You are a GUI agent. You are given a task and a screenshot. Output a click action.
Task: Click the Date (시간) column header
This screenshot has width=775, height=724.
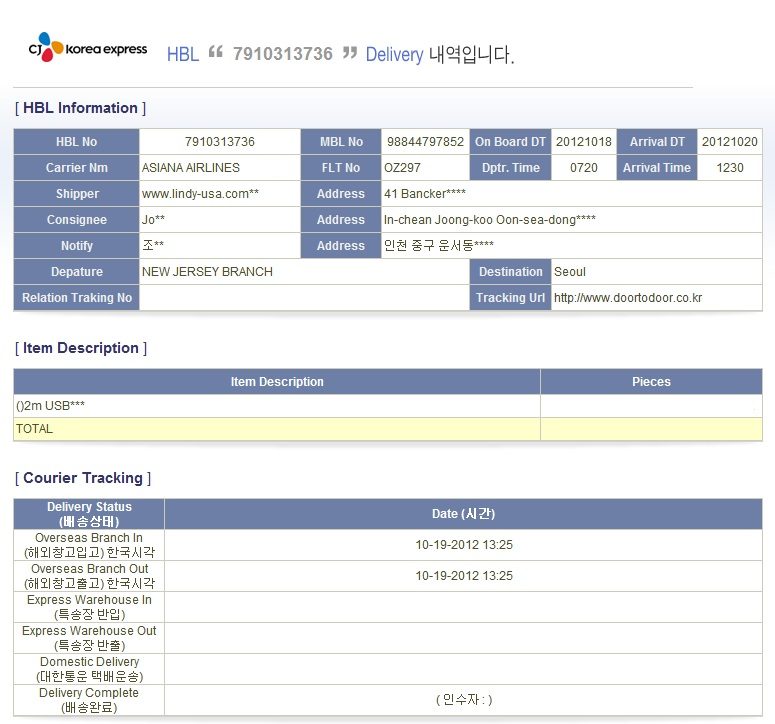point(464,514)
